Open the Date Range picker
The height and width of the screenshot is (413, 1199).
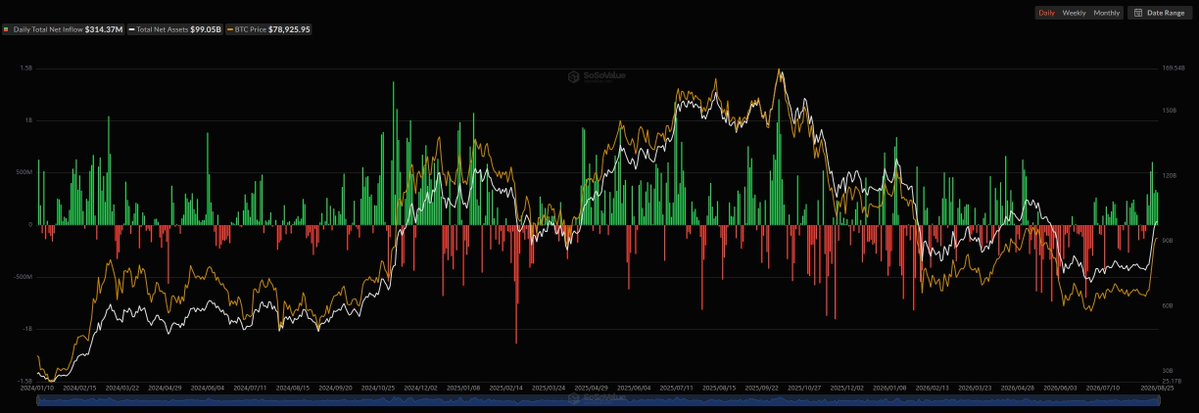click(x=1158, y=13)
